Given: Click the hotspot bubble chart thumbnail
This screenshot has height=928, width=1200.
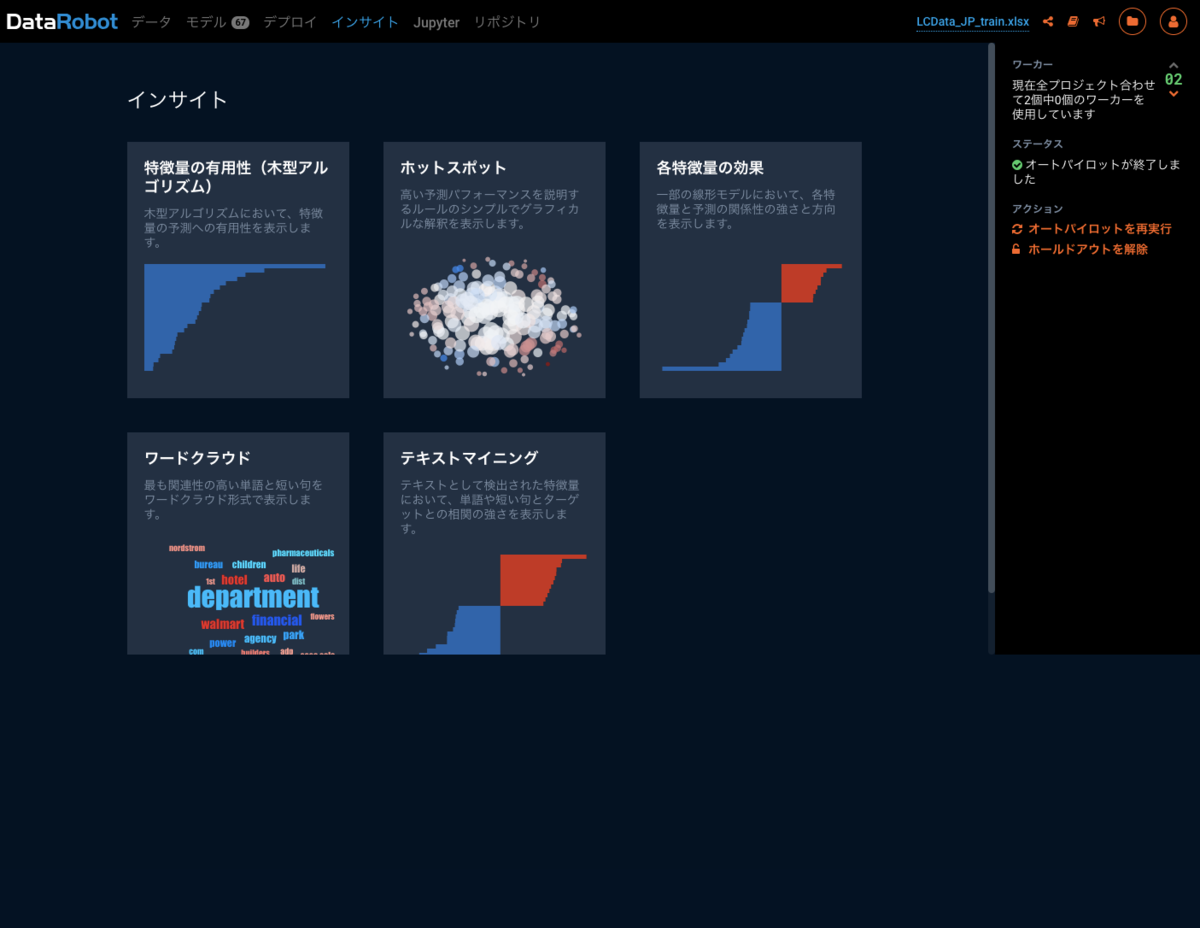Looking at the screenshot, I should pos(494,317).
